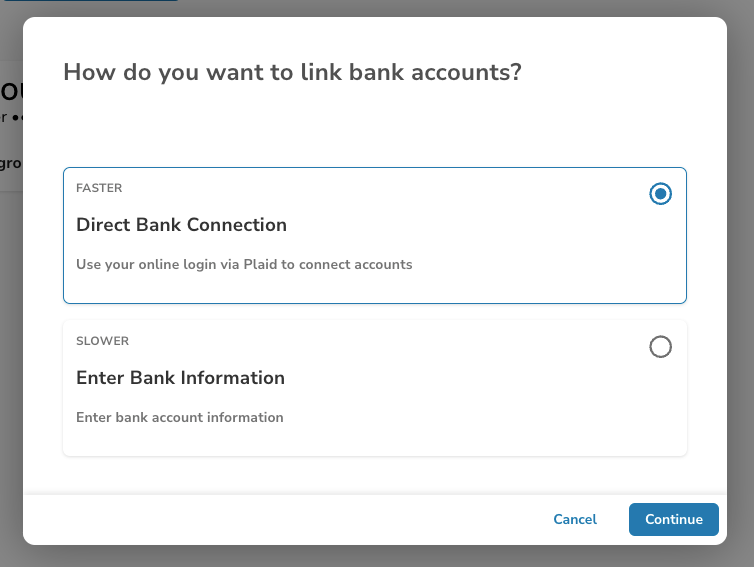Click the "Enter bank account information" description
This screenshot has width=754, height=567.
coord(180,417)
